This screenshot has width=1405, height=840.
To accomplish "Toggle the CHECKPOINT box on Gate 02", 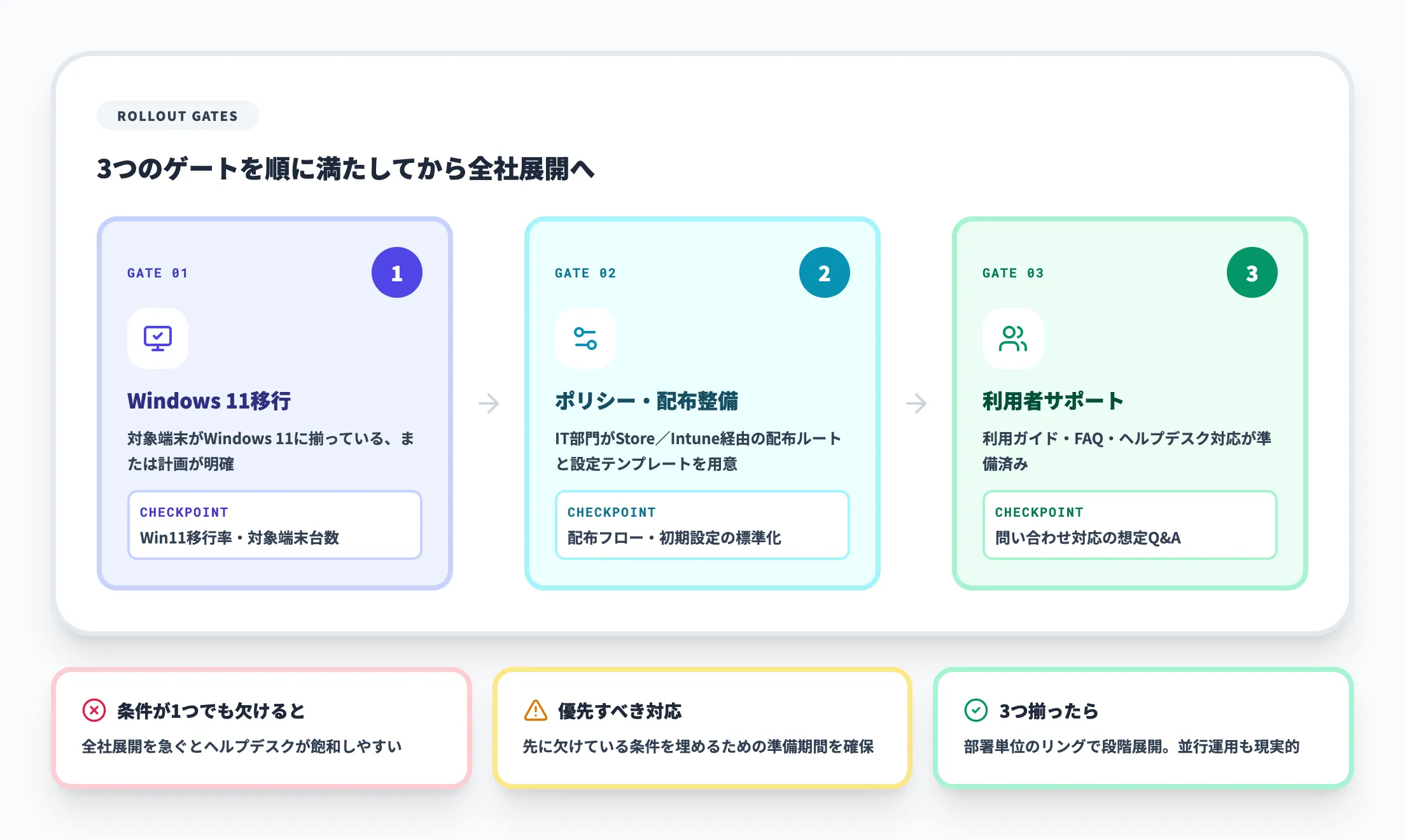I will [702, 525].
